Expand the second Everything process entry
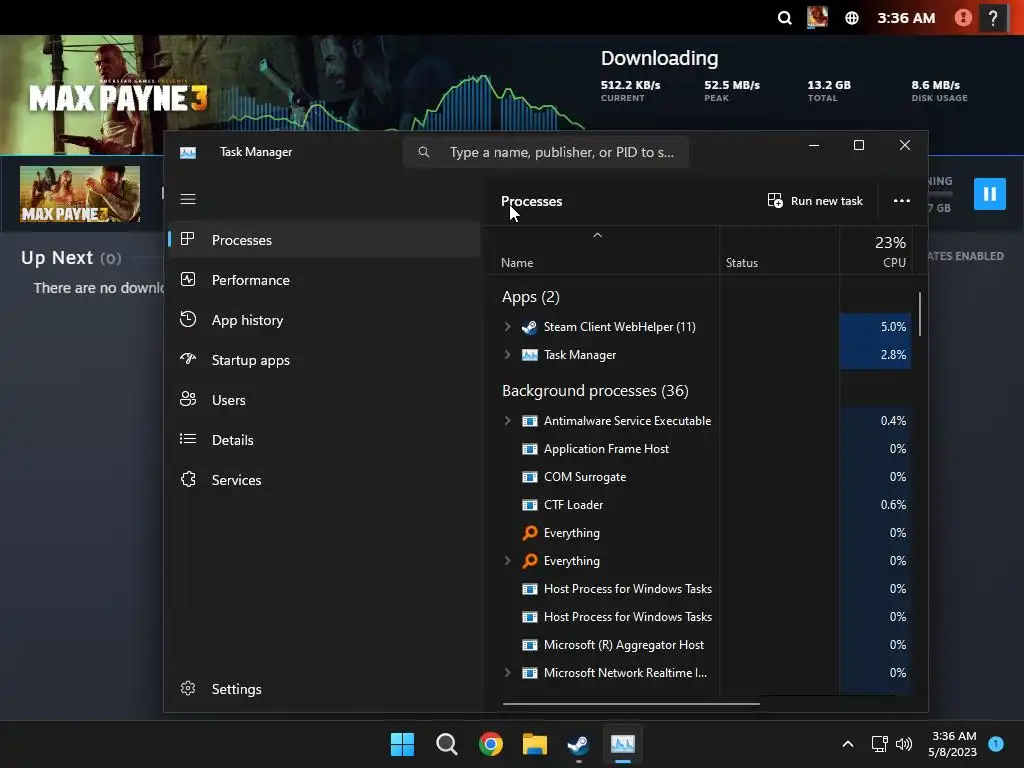The height and width of the screenshot is (768, 1024). click(507, 560)
